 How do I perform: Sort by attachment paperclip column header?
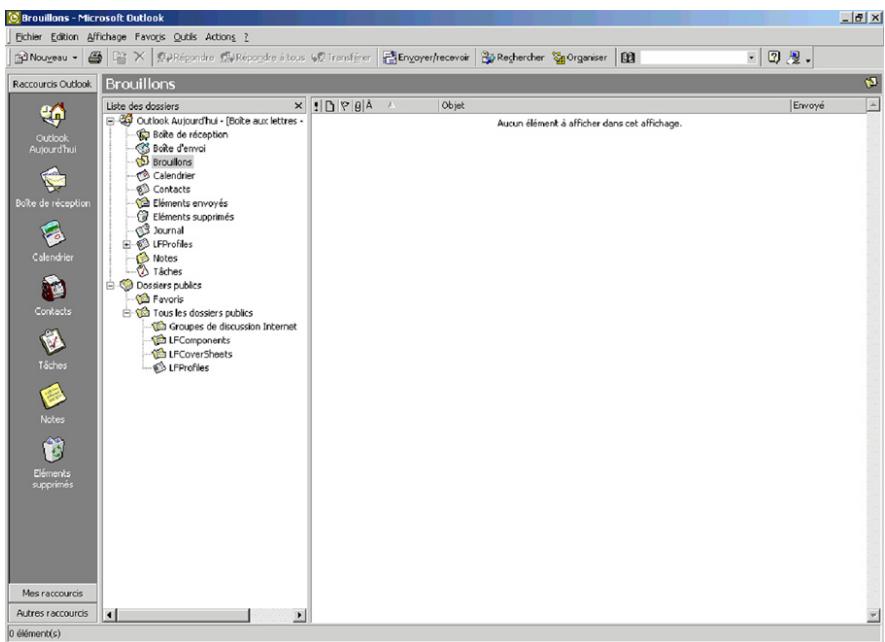358,106
